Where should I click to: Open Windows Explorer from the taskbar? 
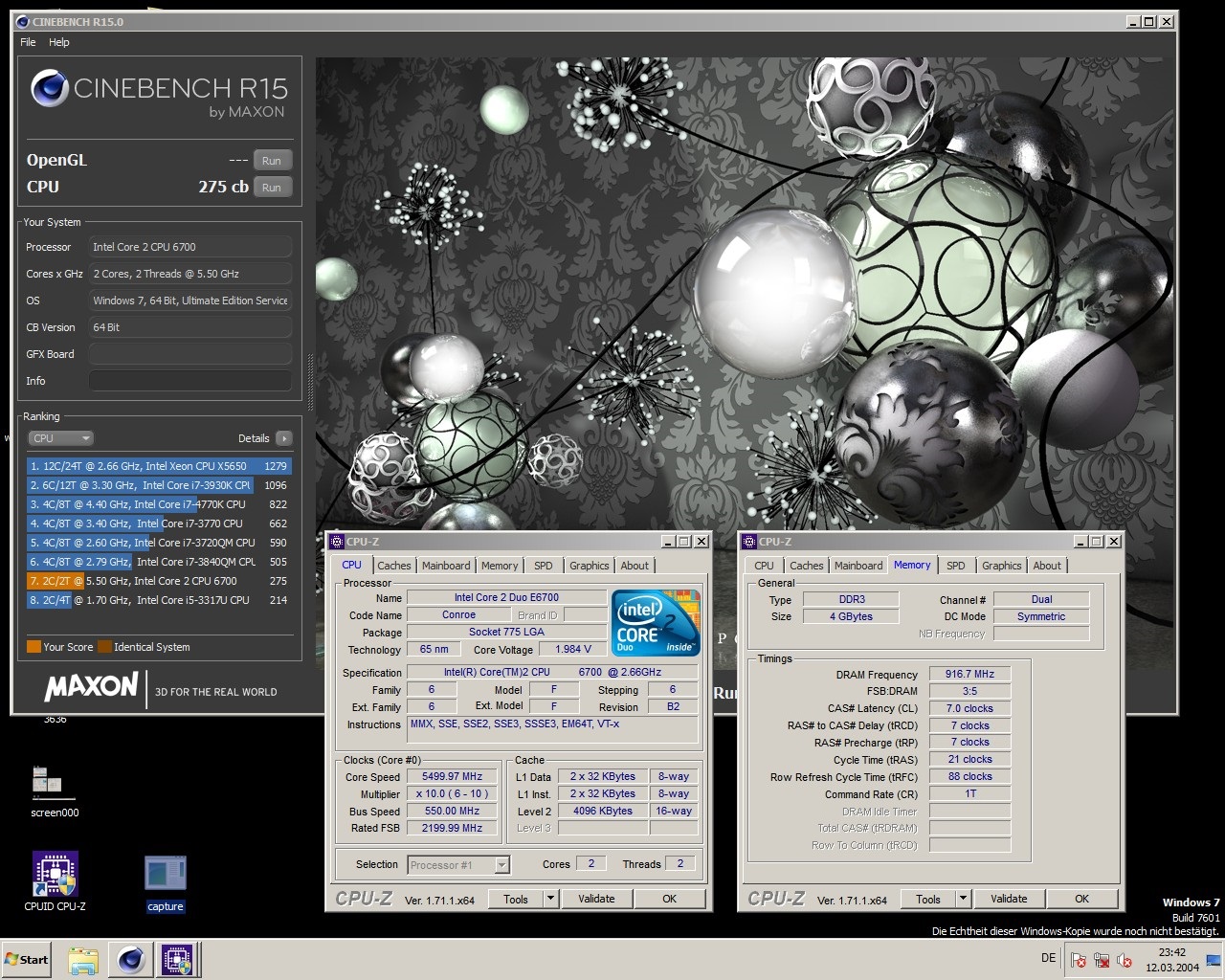tap(83, 960)
